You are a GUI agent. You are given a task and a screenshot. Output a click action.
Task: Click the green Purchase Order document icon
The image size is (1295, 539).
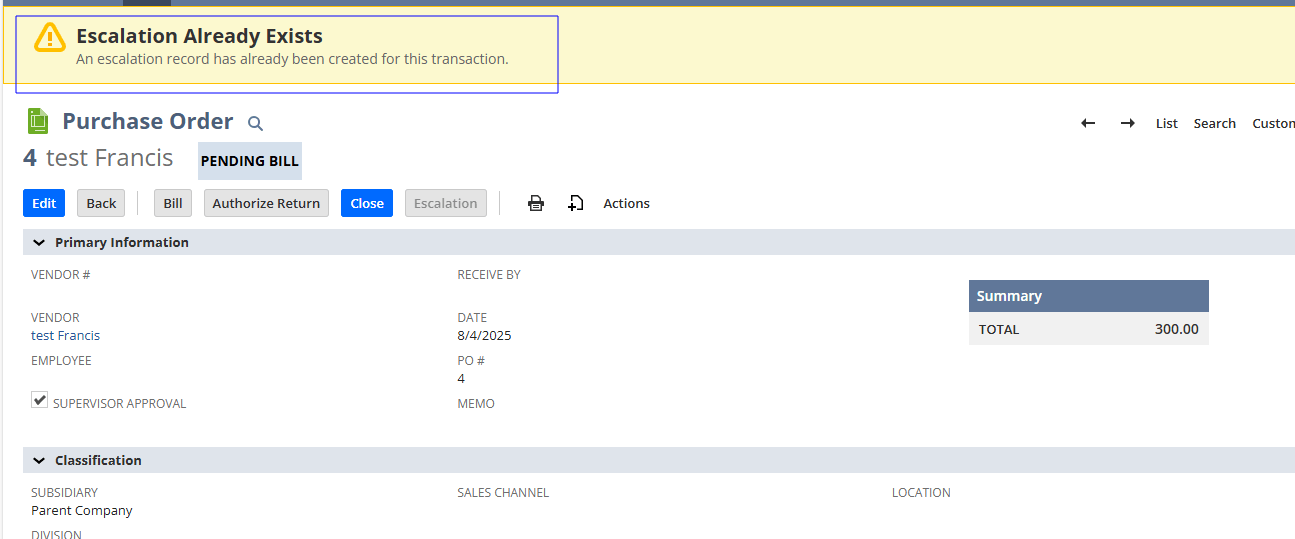[38, 121]
